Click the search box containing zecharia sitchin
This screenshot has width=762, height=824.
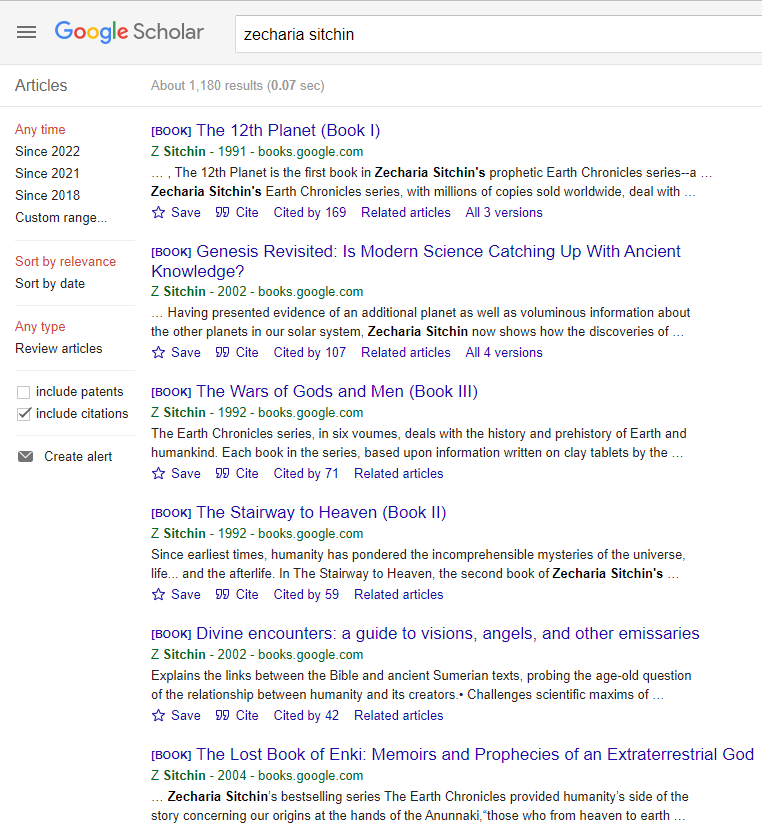click(498, 34)
